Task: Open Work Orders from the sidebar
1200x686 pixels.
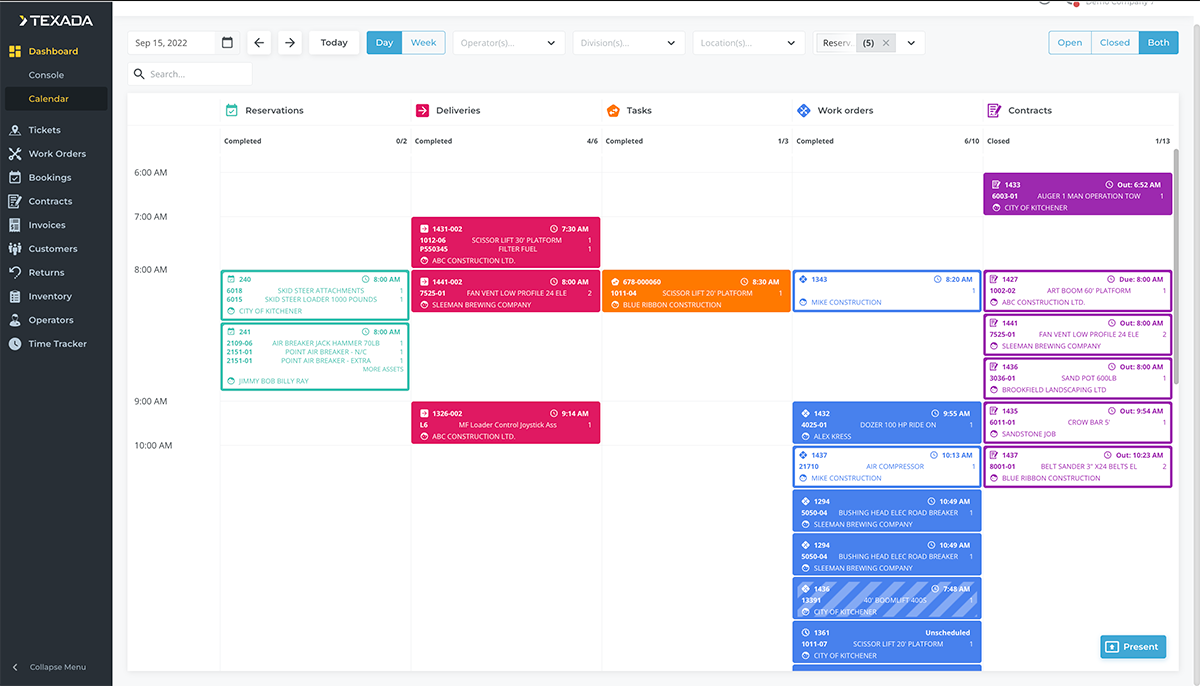Action: (56, 154)
